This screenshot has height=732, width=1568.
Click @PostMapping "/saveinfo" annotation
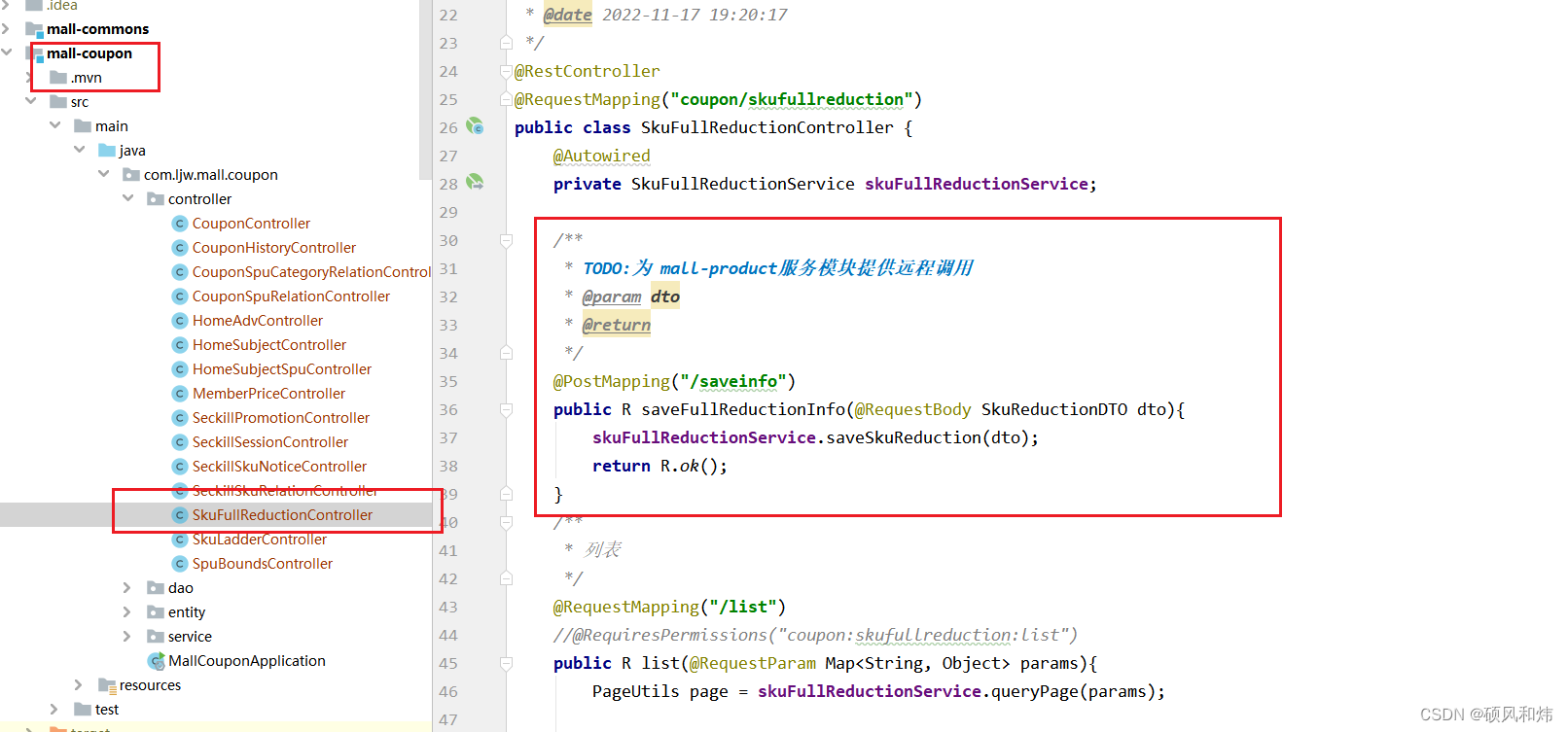pos(675,381)
